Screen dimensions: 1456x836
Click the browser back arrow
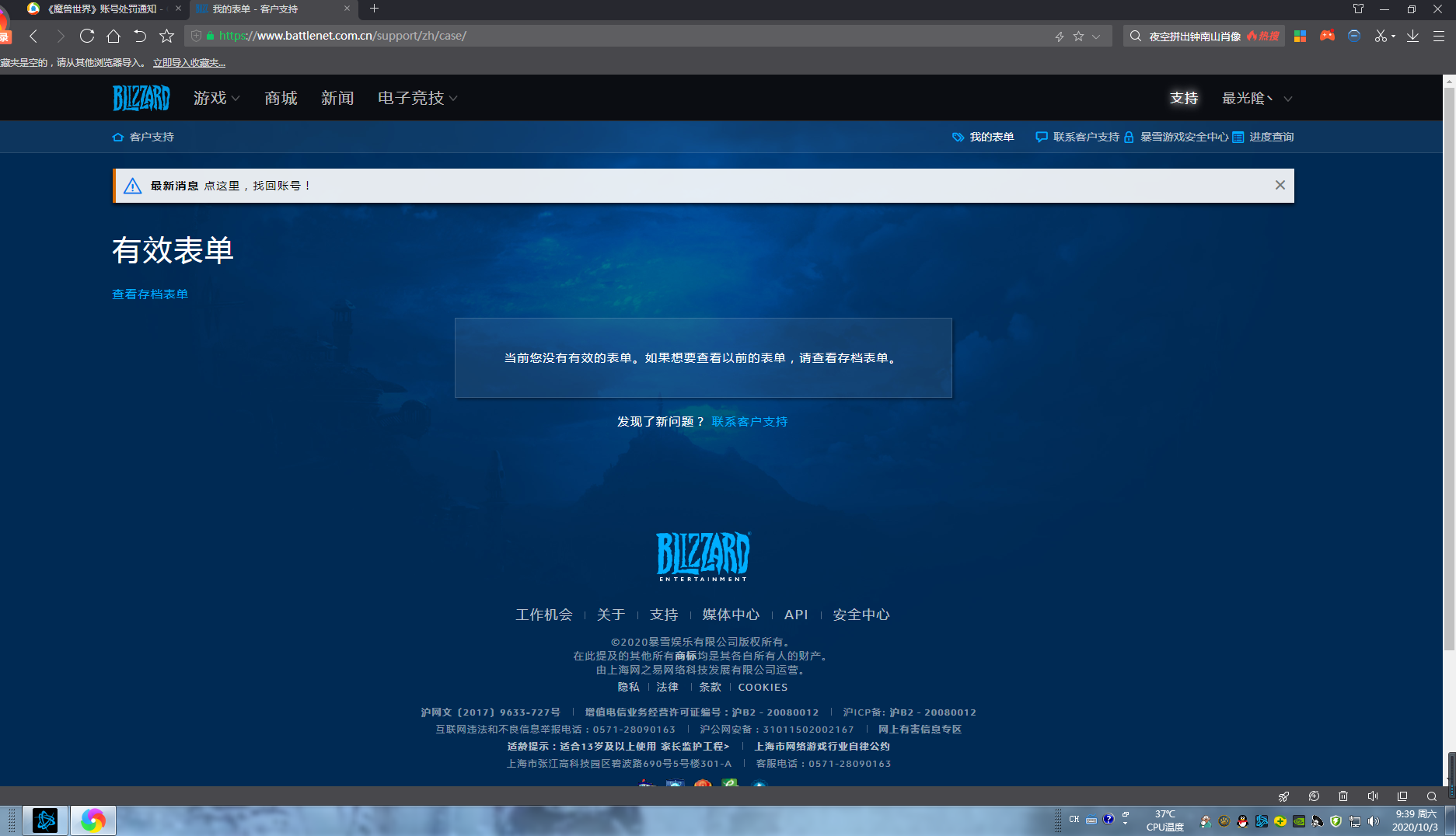click(33, 36)
